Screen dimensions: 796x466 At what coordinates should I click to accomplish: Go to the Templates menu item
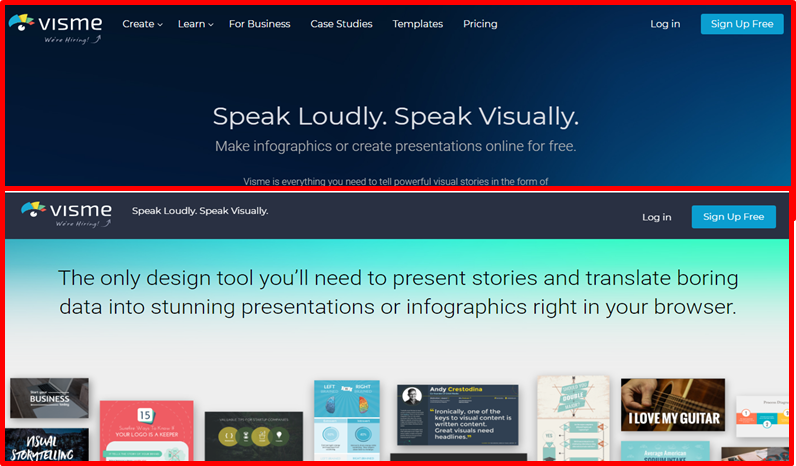(417, 24)
